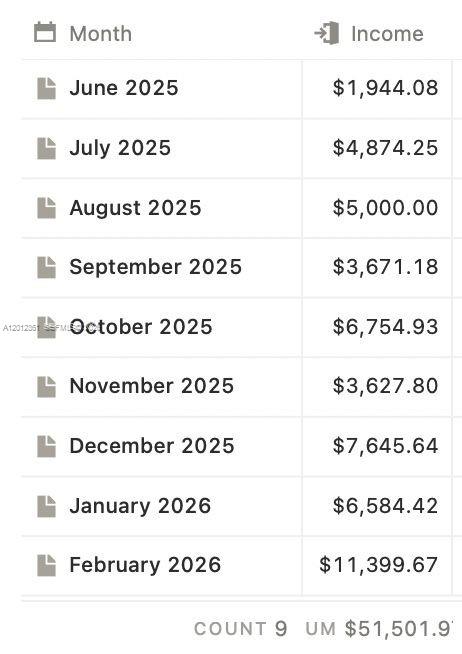Select the $5,000.00 income cell
Viewport: 462px width, 654px height.
[x=377, y=208]
